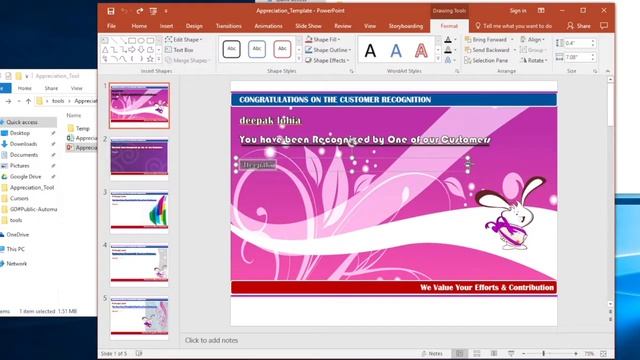Open the Slide Show tab
640x360 pixels.
[308, 26]
